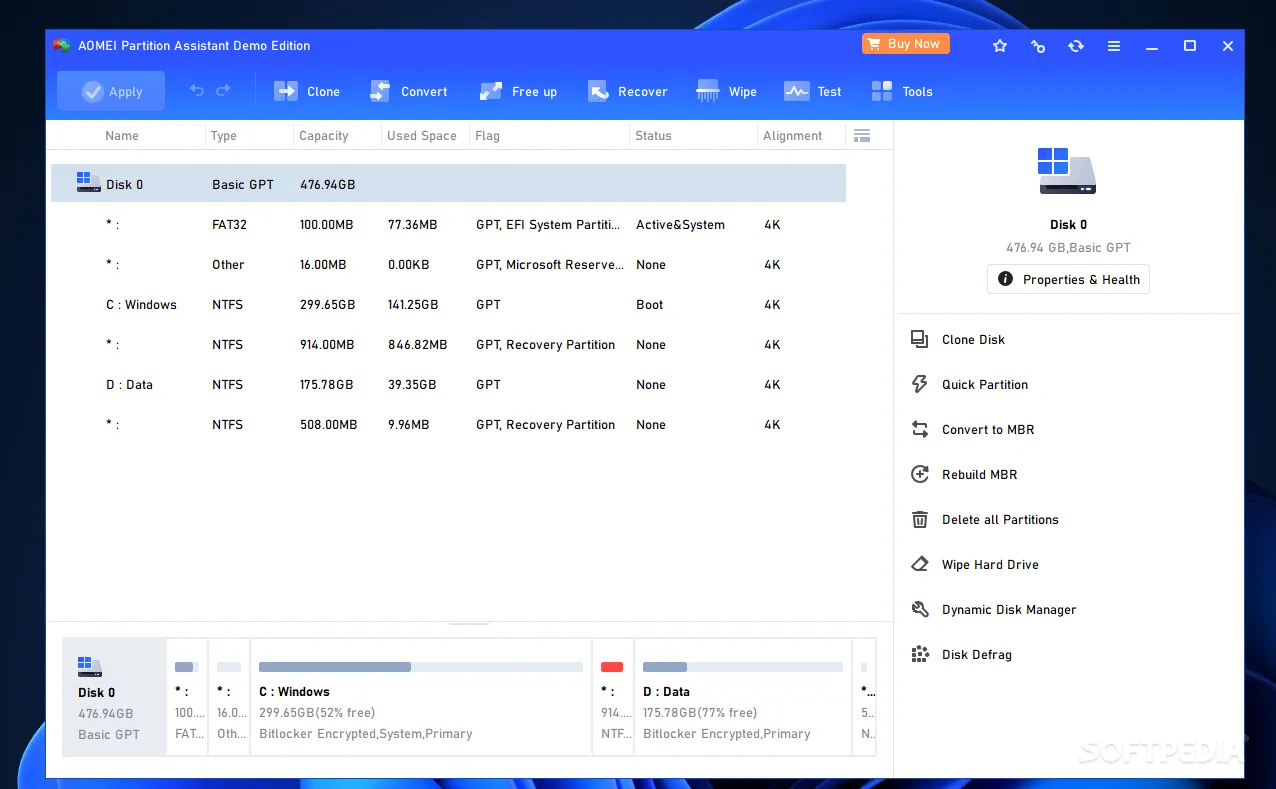The width and height of the screenshot is (1276, 789).
Task: Open the Tools toolbar menu
Action: click(902, 91)
